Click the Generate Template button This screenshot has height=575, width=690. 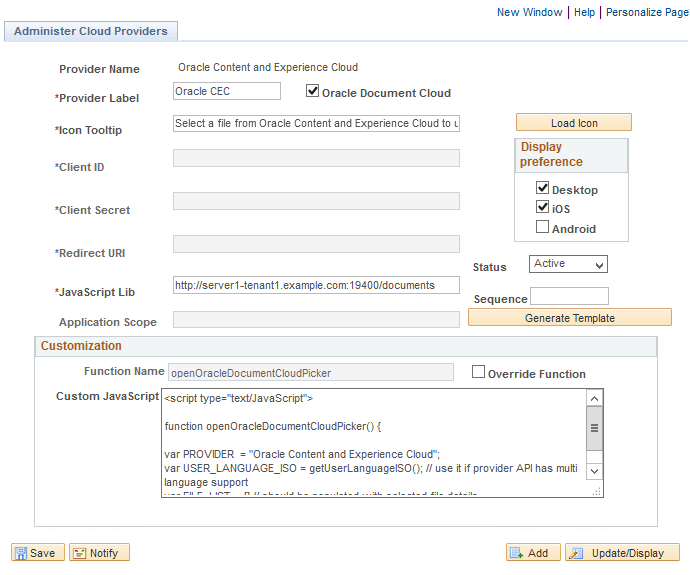tap(570, 318)
